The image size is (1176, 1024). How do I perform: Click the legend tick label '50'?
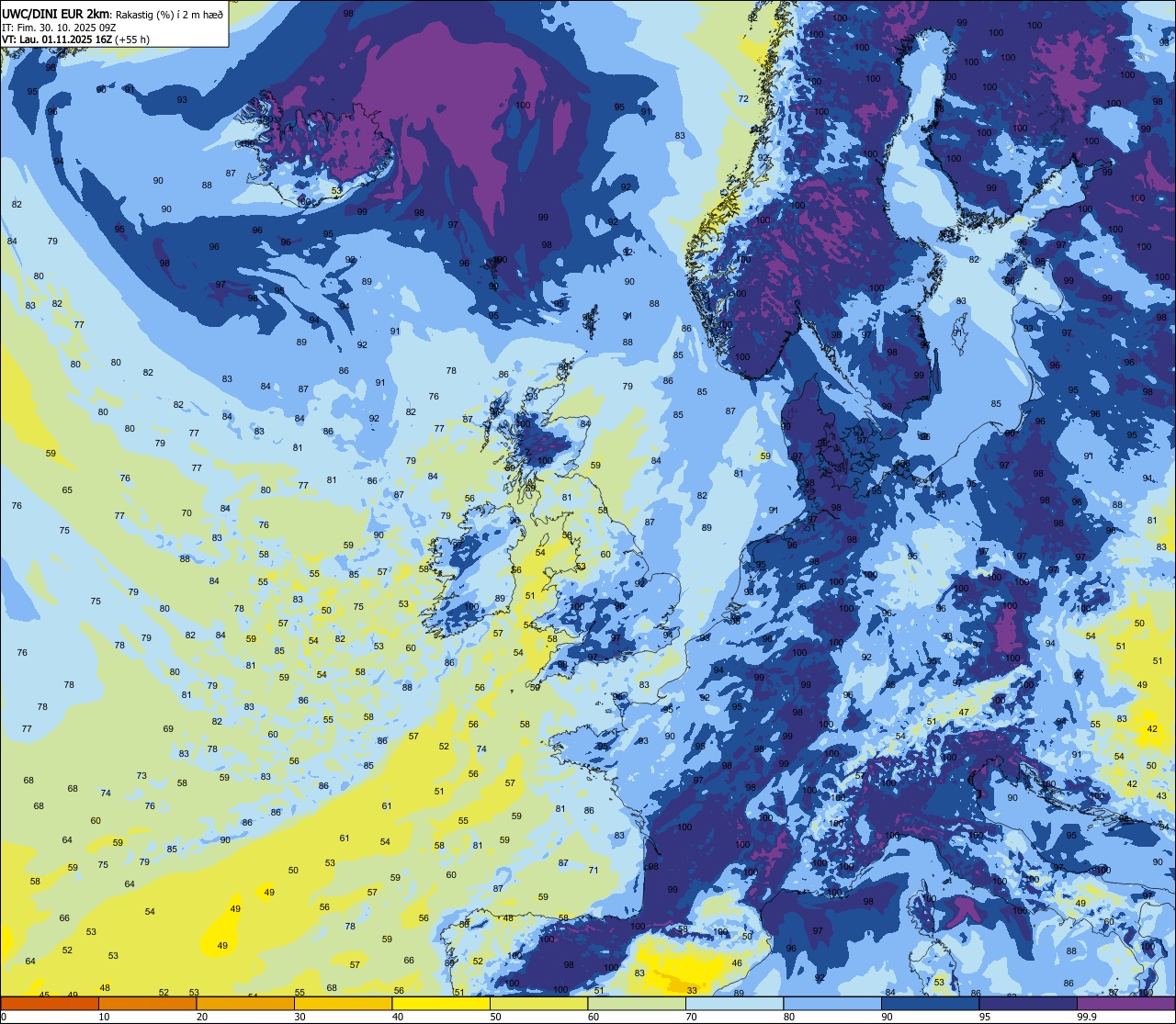[x=495, y=1017]
